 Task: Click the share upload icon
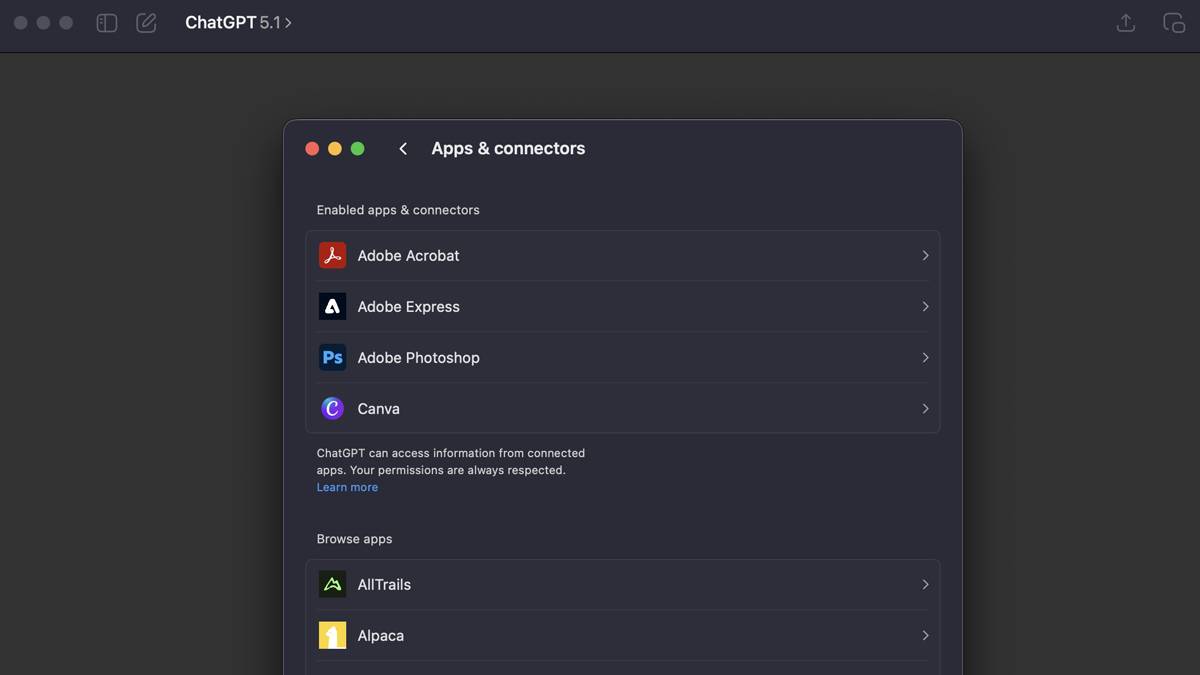tap(1126, 23)
